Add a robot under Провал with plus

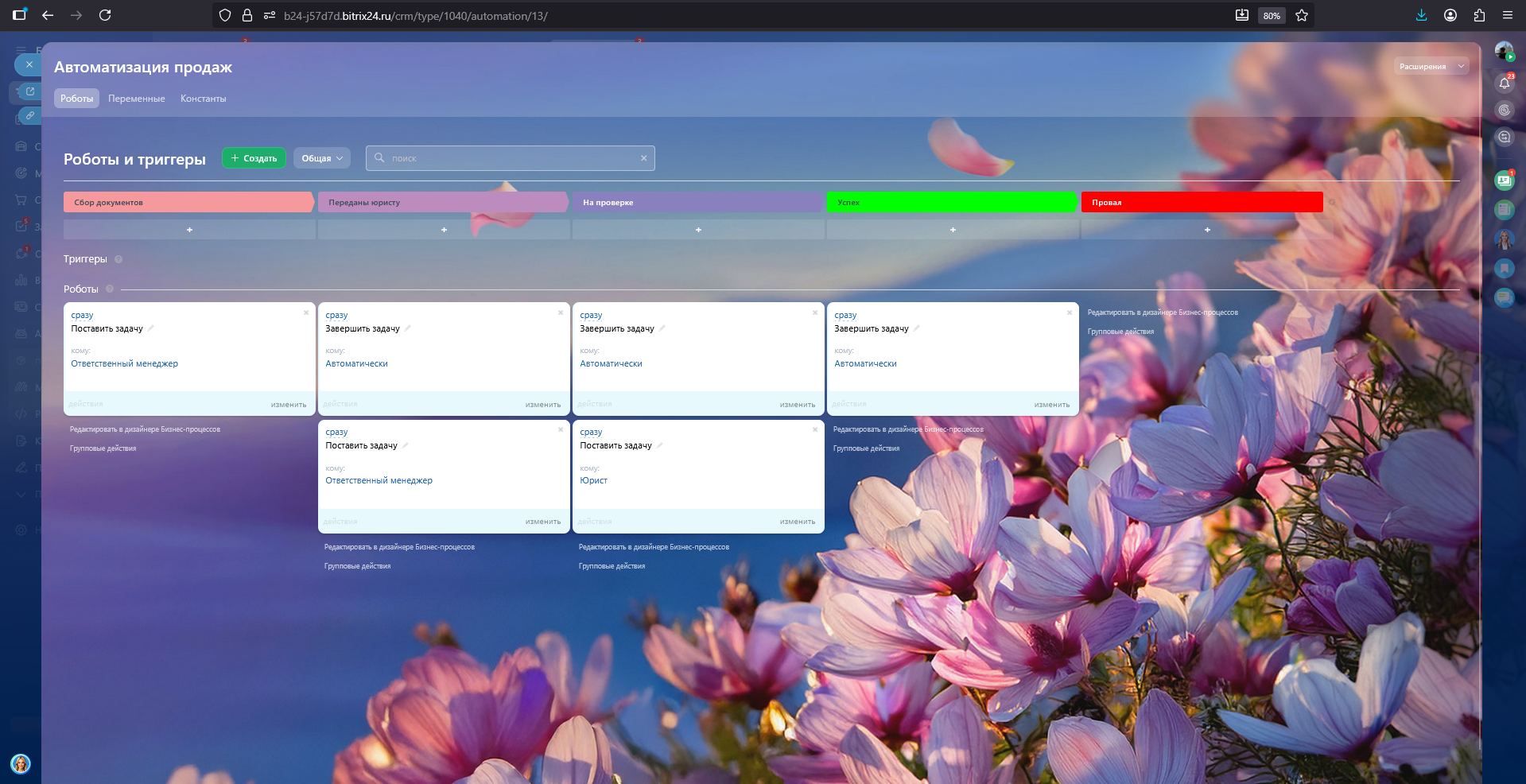pos(1207,230)
